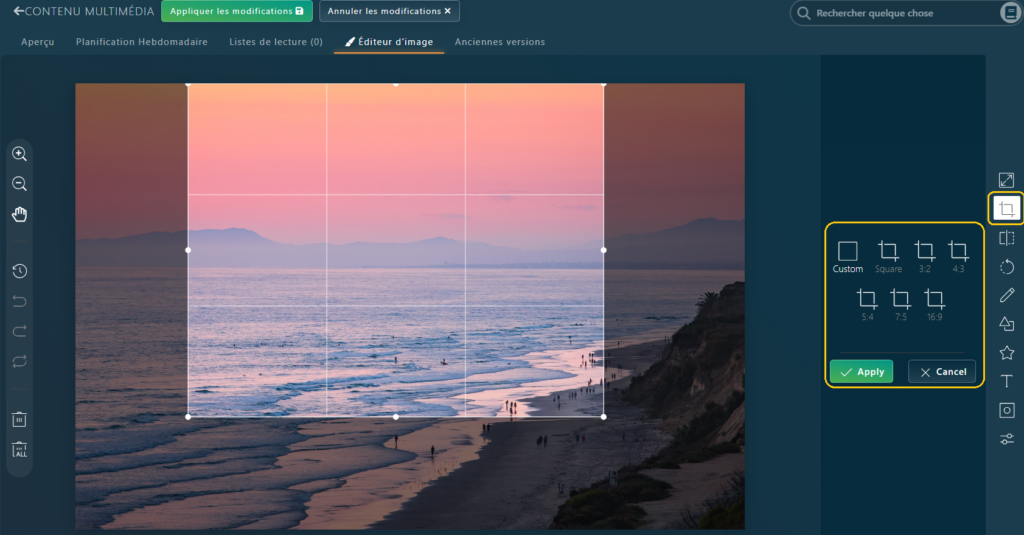Choose the Square crop preset
The height and width of the screenshot is (535, 1024).
[888, 256]
